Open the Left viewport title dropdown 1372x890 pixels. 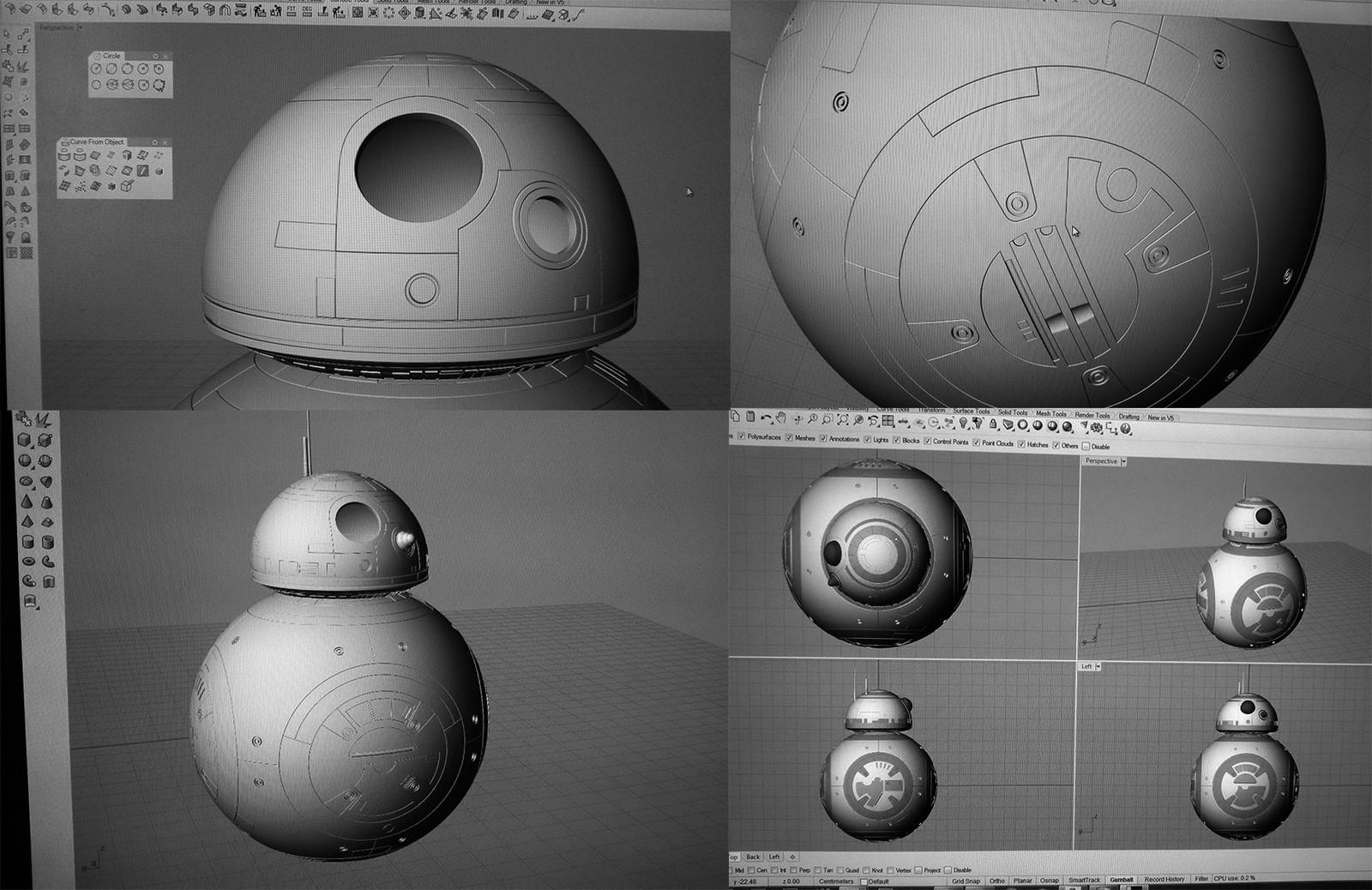point(1098,666)
